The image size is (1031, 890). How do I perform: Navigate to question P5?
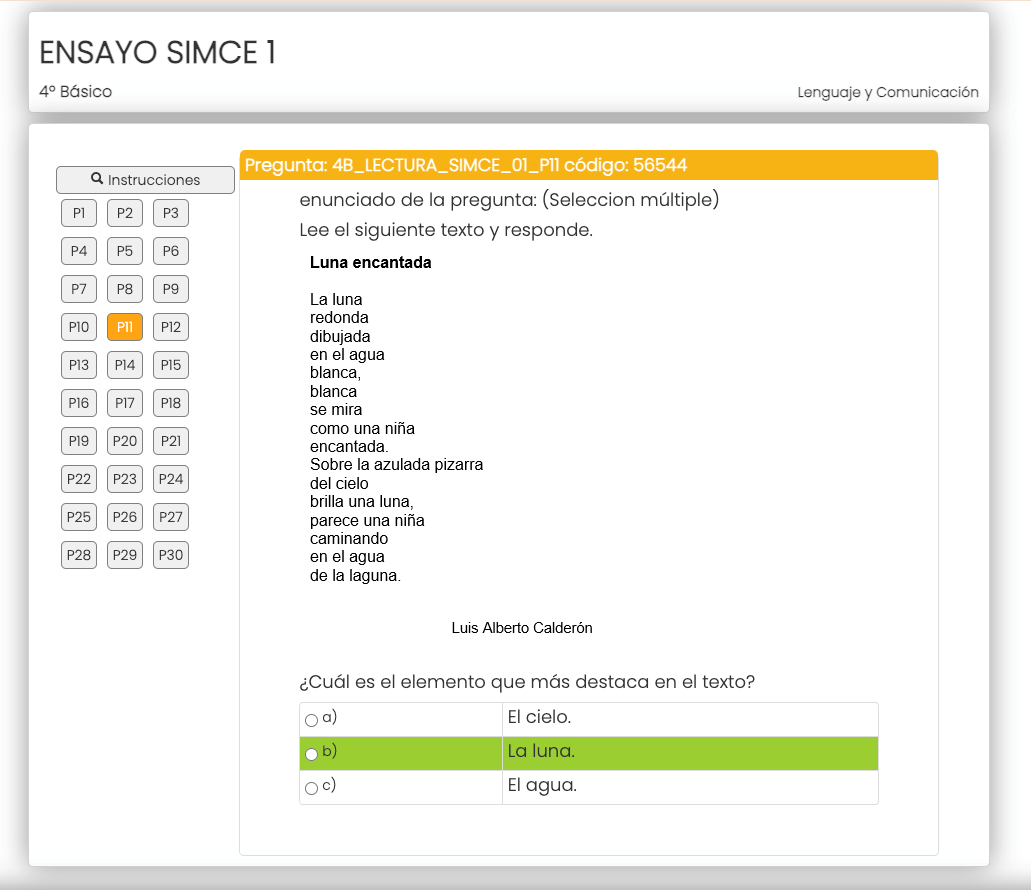[125, 251]
